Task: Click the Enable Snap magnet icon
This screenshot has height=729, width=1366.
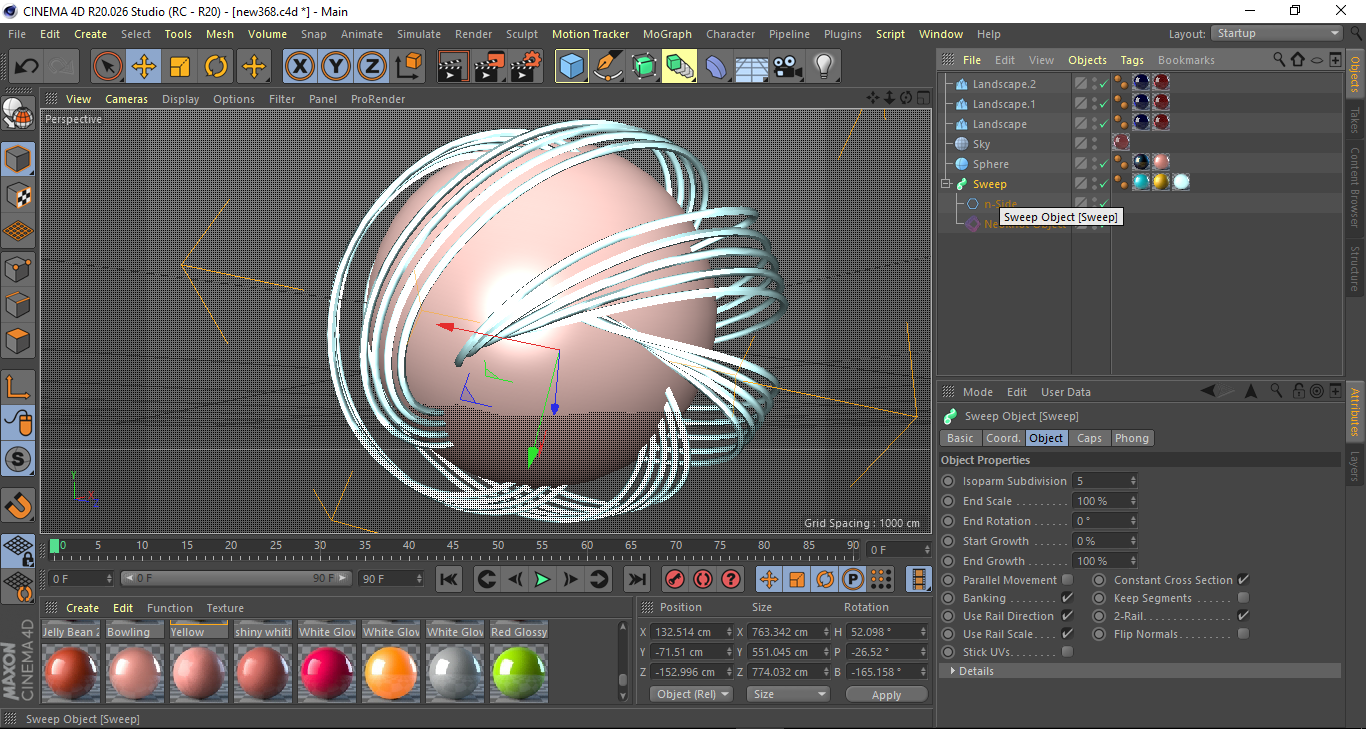Action: (18, 507)
